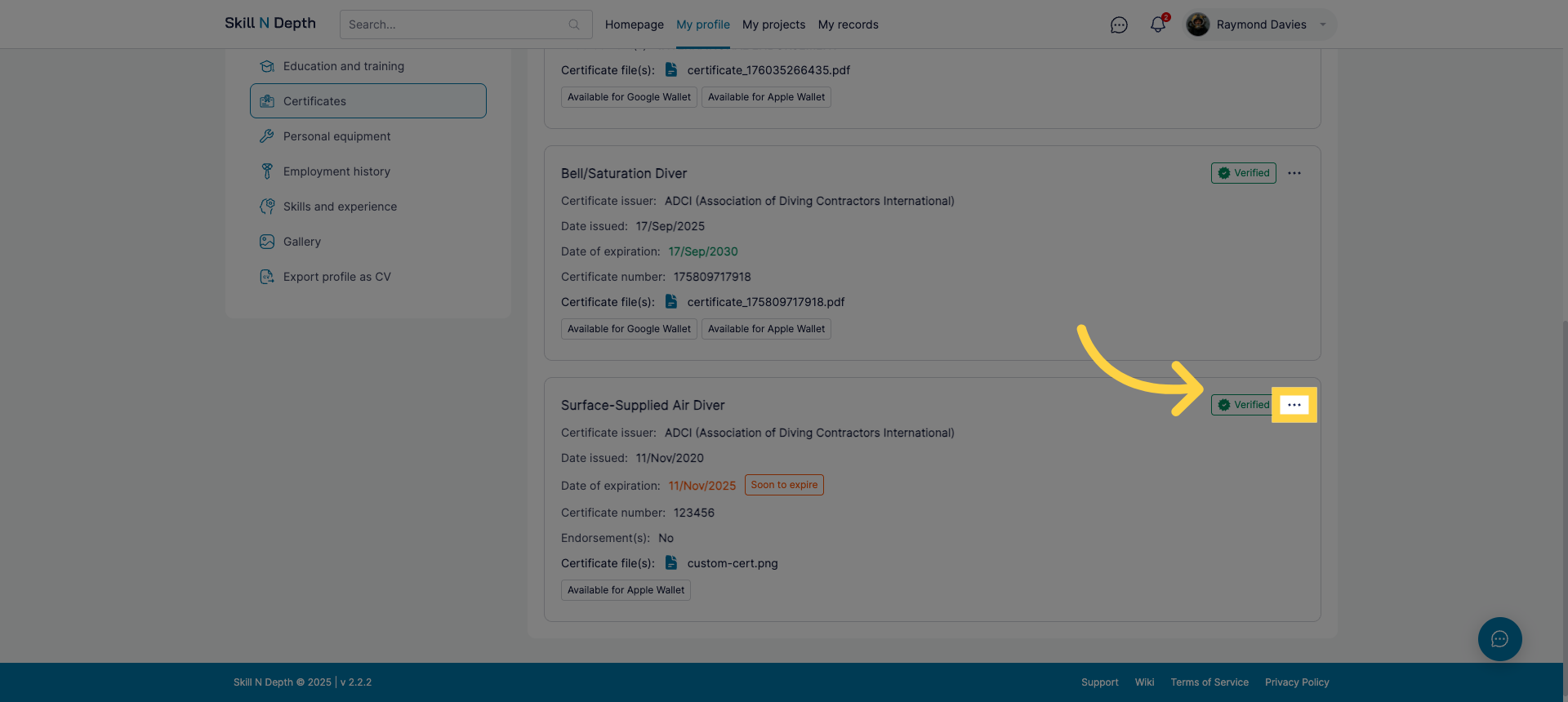The image size is (1568, 702).
Task: Open custom-cert.png file link
Action: [733, 563]
